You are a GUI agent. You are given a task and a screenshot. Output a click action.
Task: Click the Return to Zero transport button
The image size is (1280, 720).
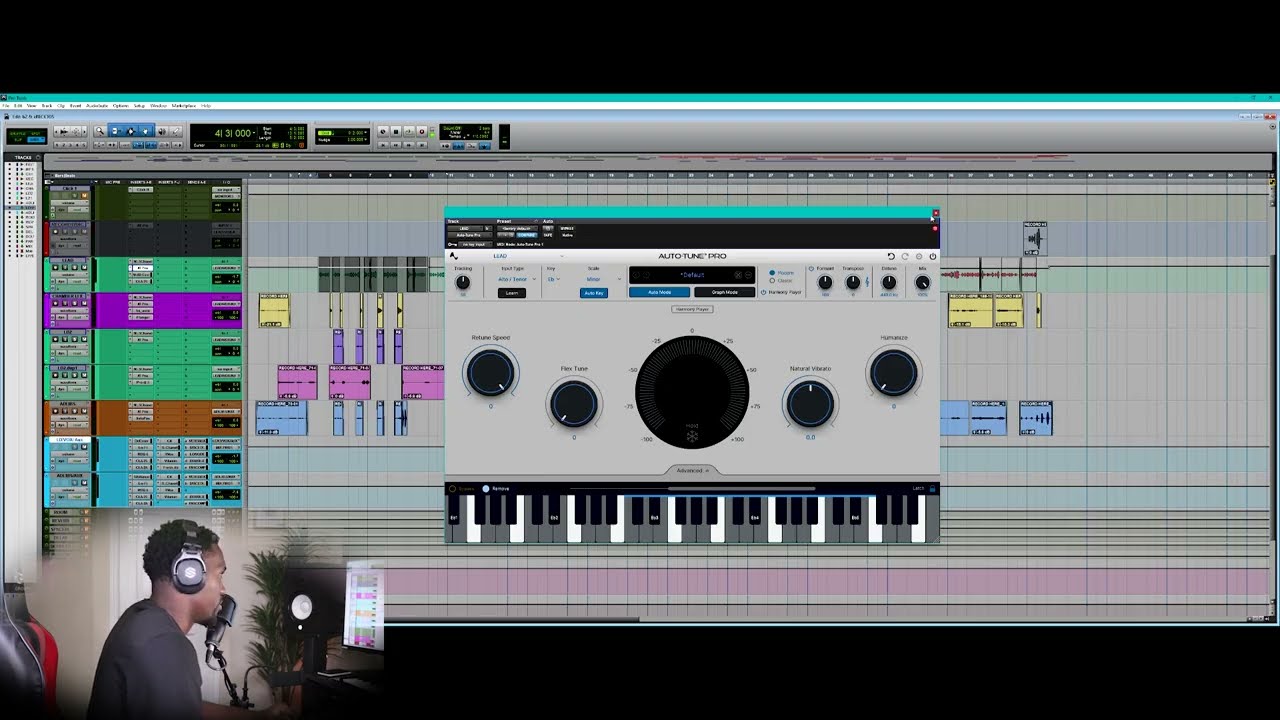(382, 145)
